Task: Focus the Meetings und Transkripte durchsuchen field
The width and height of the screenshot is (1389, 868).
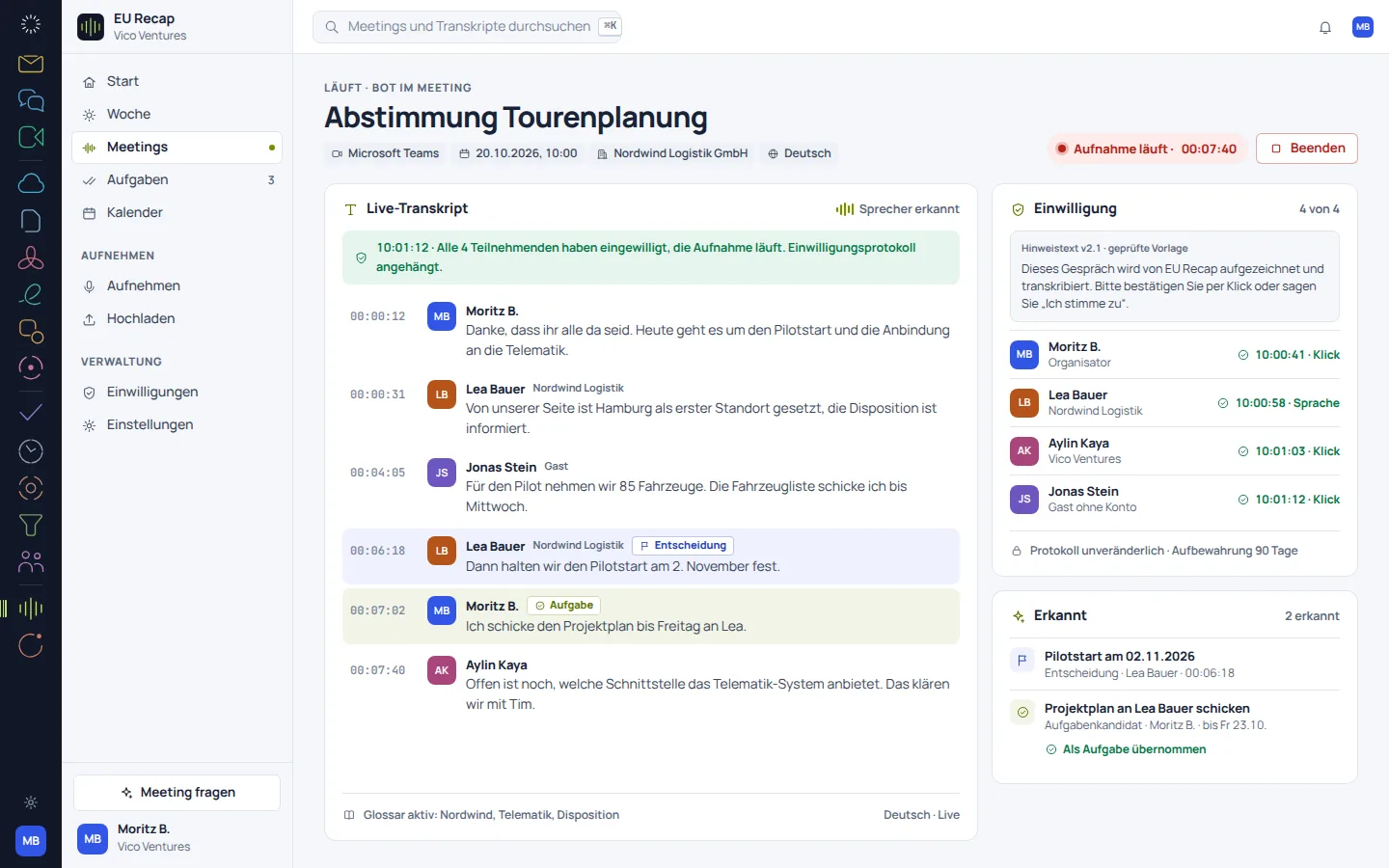Action: click(x=468, y=27)
